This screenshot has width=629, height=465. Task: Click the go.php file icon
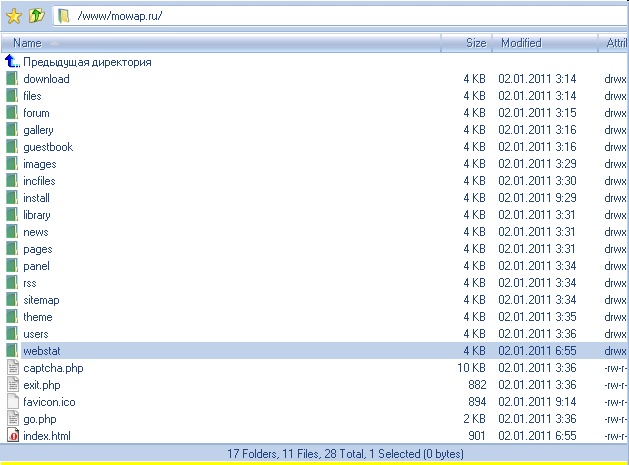pyautogui.click(x=13, y=419)
